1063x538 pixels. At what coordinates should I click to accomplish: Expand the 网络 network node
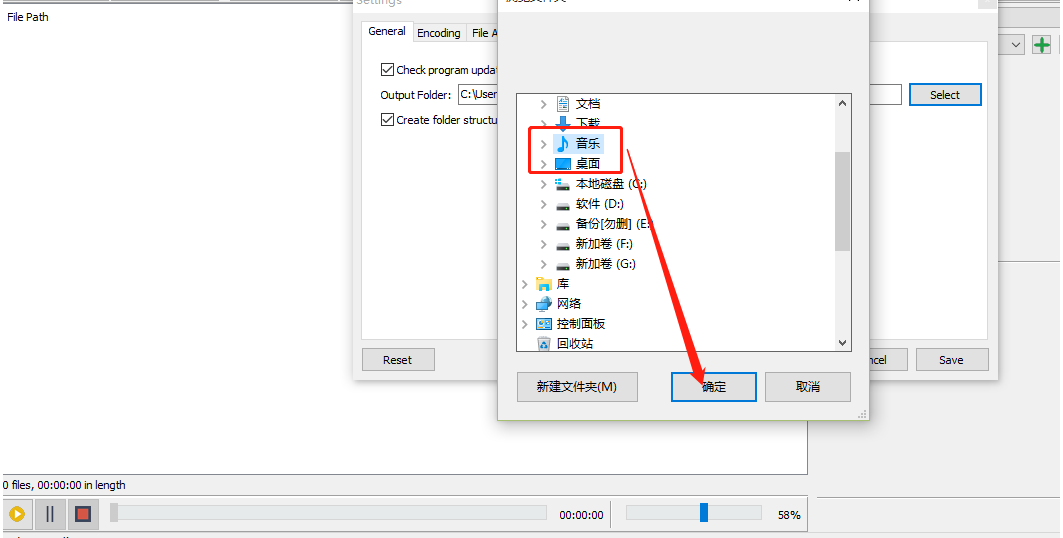point(524,304)
